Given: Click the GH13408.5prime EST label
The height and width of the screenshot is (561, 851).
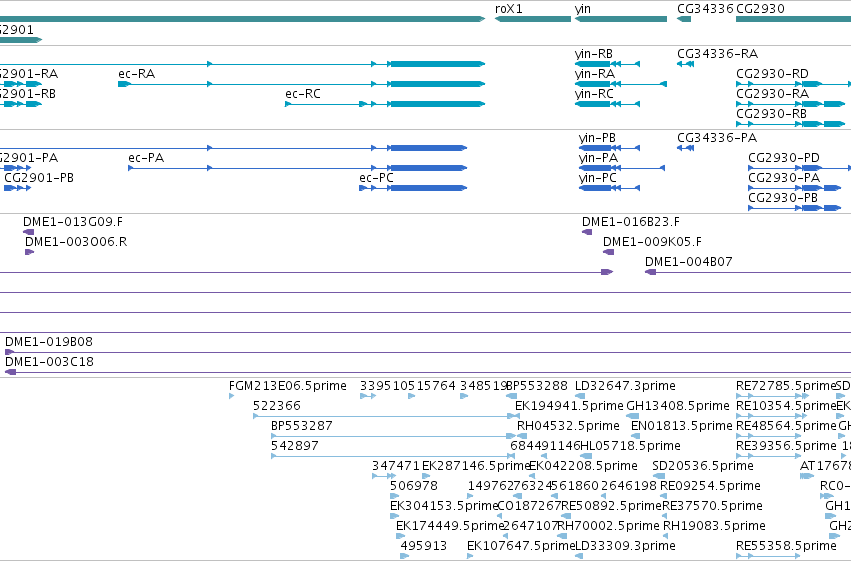Looking at the screenshot, I should [x=678, y=406].
